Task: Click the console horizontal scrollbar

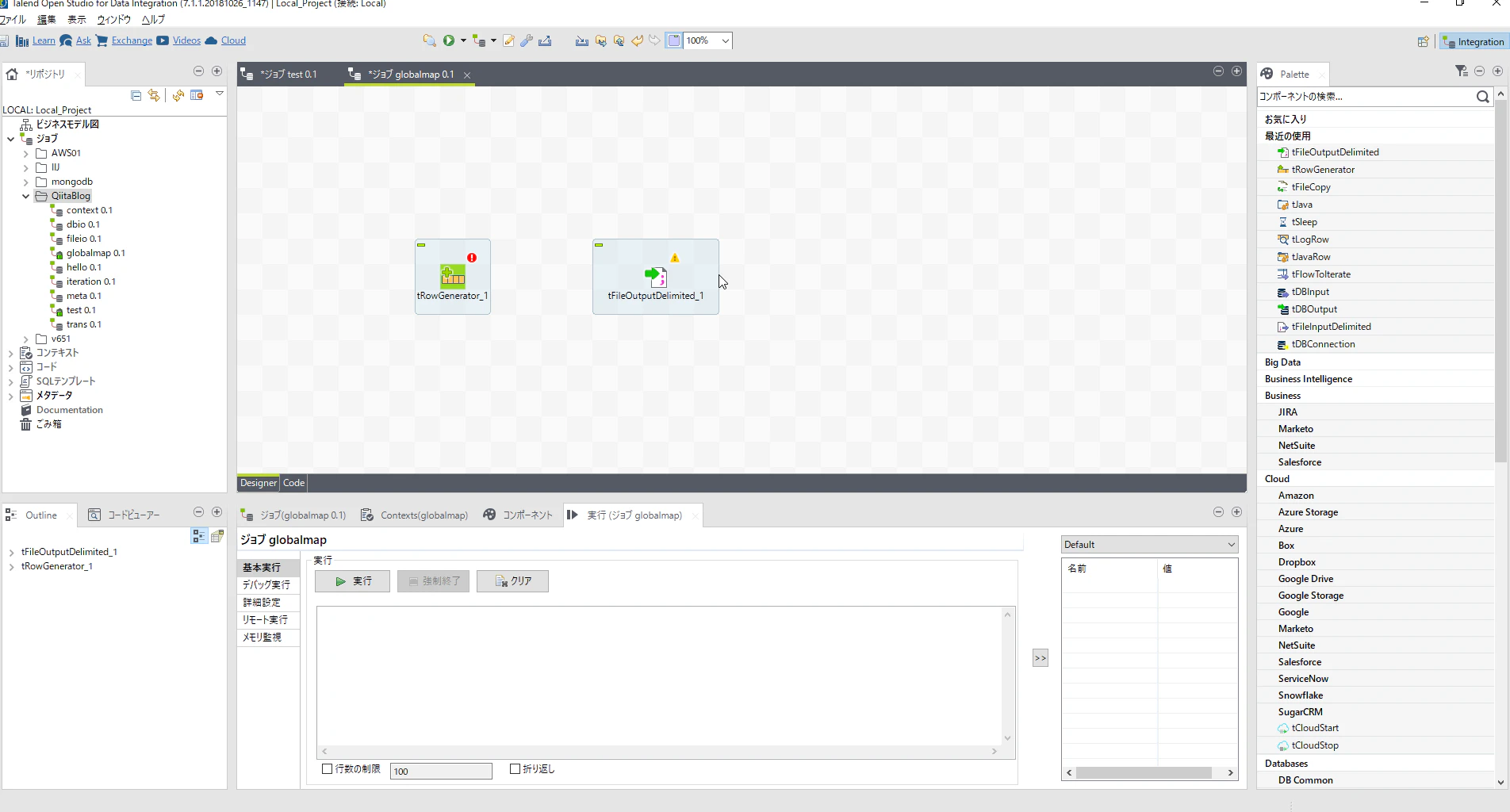Action: pyautogui.click(x=657, y=751)
